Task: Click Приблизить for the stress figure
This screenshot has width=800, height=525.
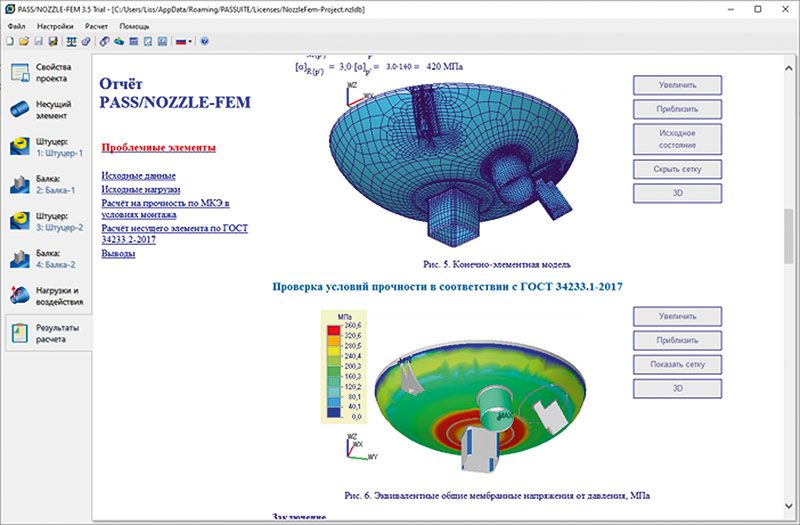Action: (678, 340)
